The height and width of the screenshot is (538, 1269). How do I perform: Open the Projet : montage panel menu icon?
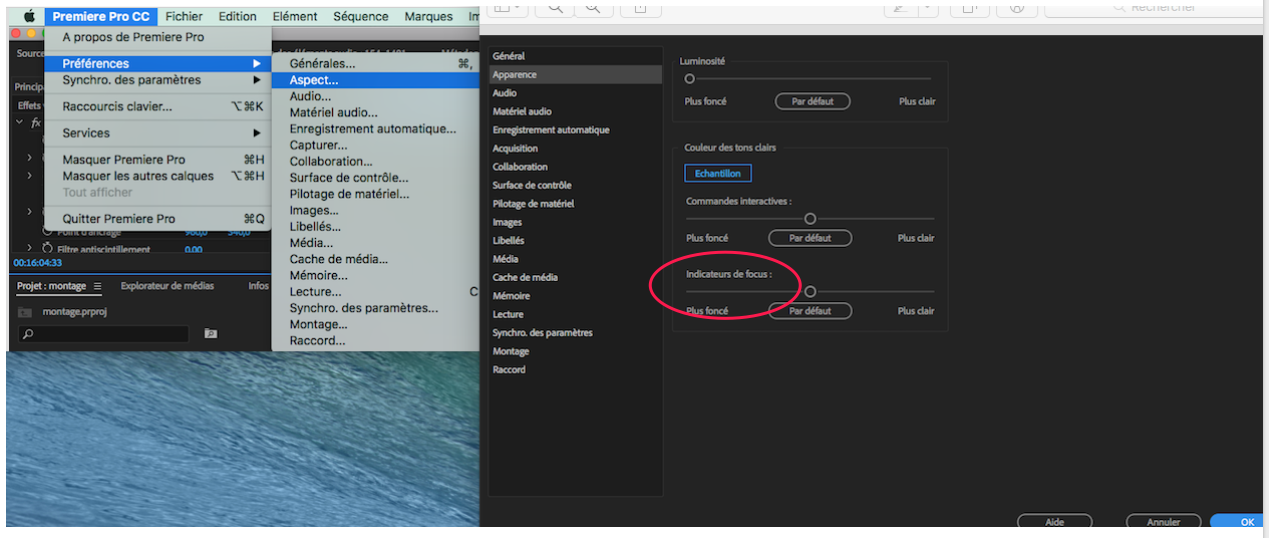pos(97,286)
